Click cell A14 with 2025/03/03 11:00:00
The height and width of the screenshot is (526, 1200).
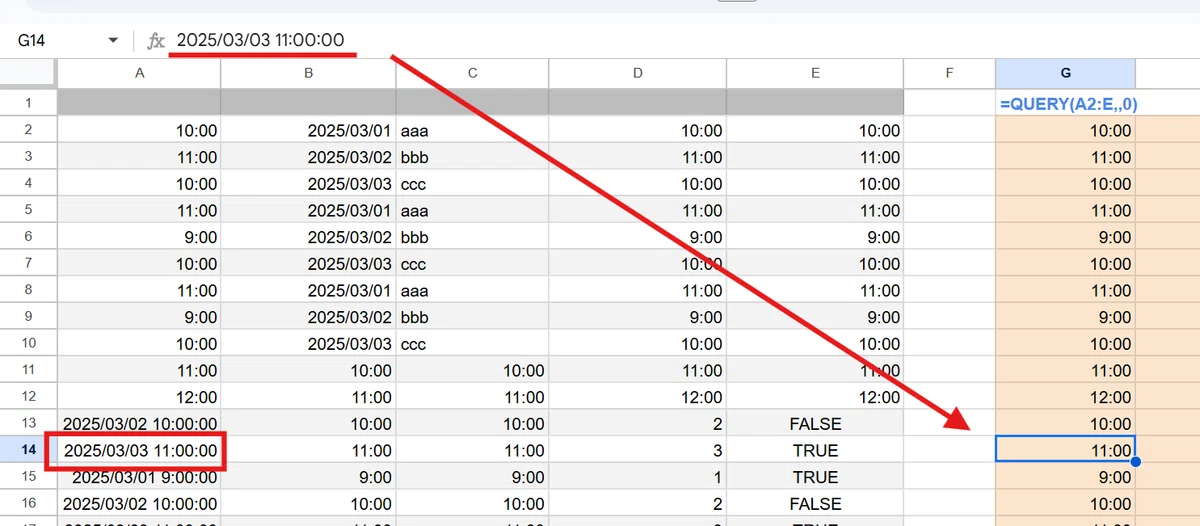tap(139, 450)
